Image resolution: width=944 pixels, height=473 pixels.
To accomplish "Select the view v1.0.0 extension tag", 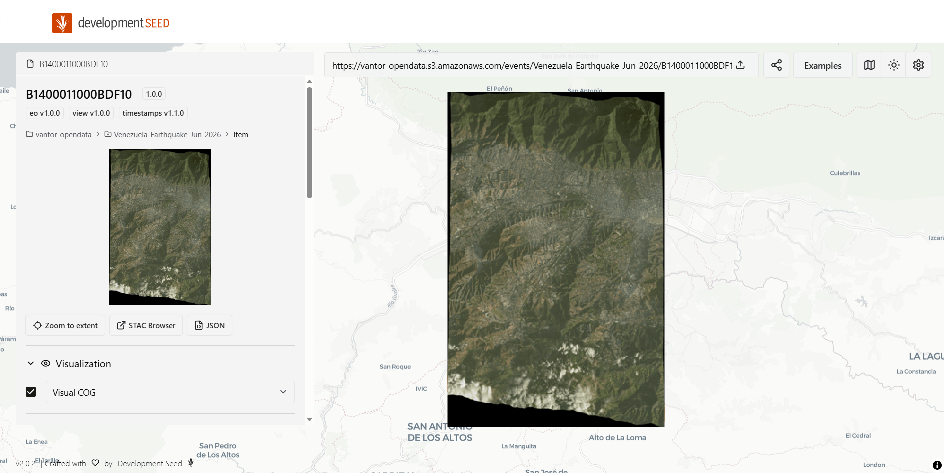I will 91,113.
